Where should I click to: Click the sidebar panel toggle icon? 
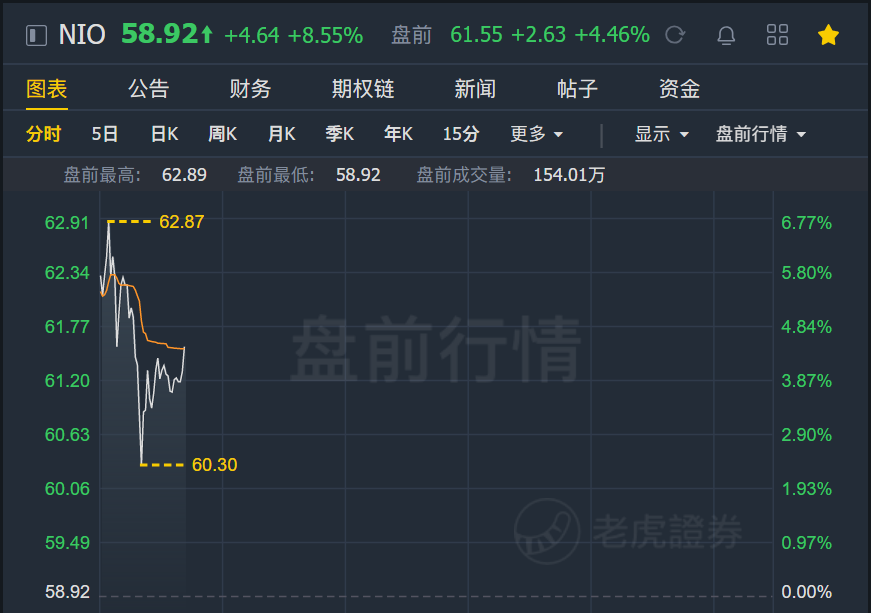click(37, 35)
